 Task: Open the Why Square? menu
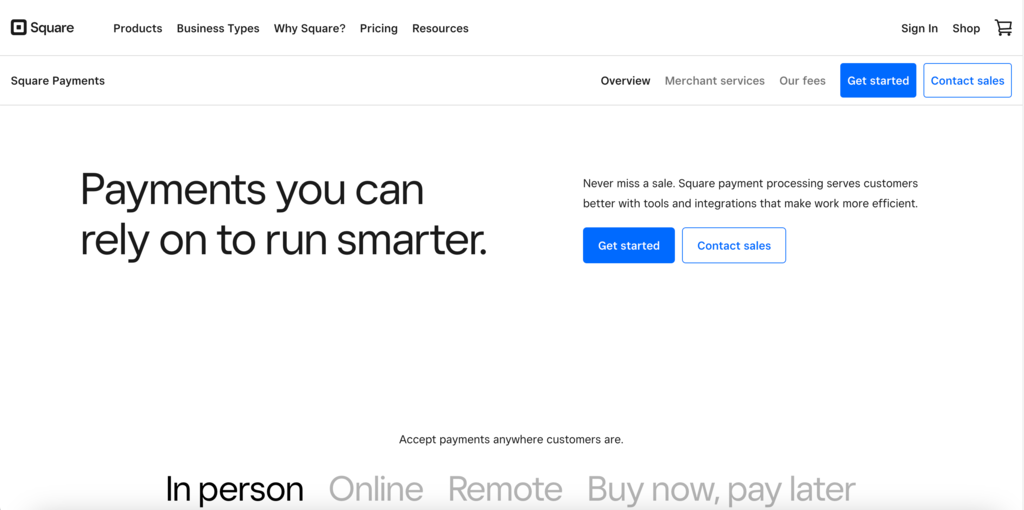coord(310,28)
